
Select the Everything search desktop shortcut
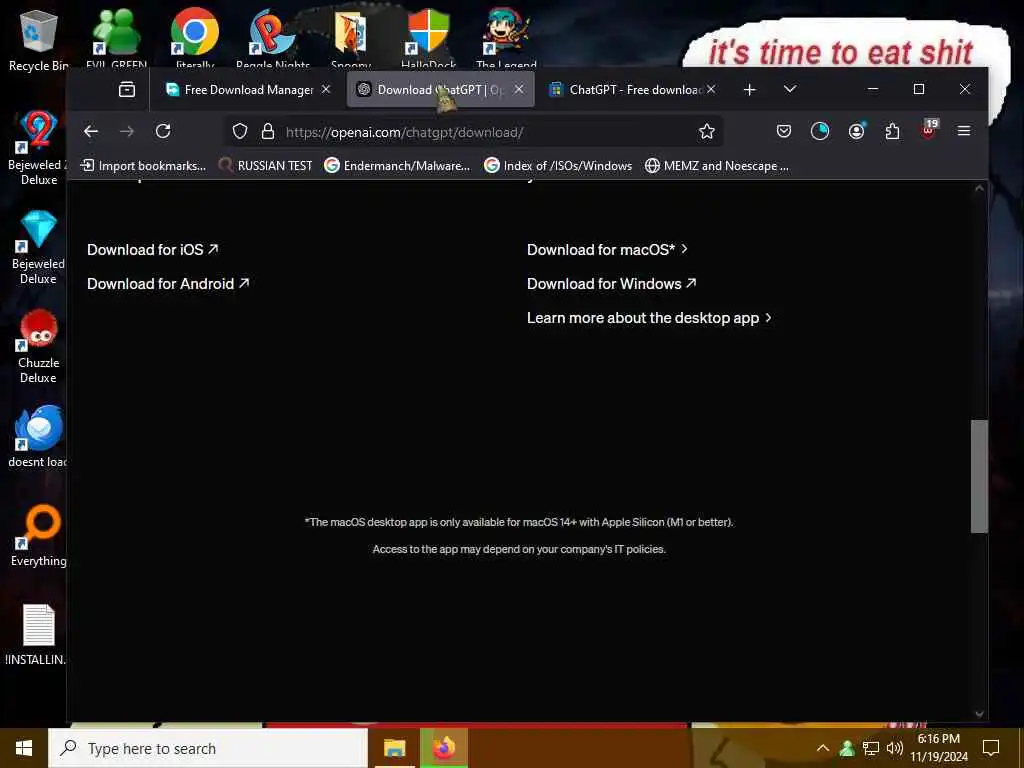click(x=39, y=536)
